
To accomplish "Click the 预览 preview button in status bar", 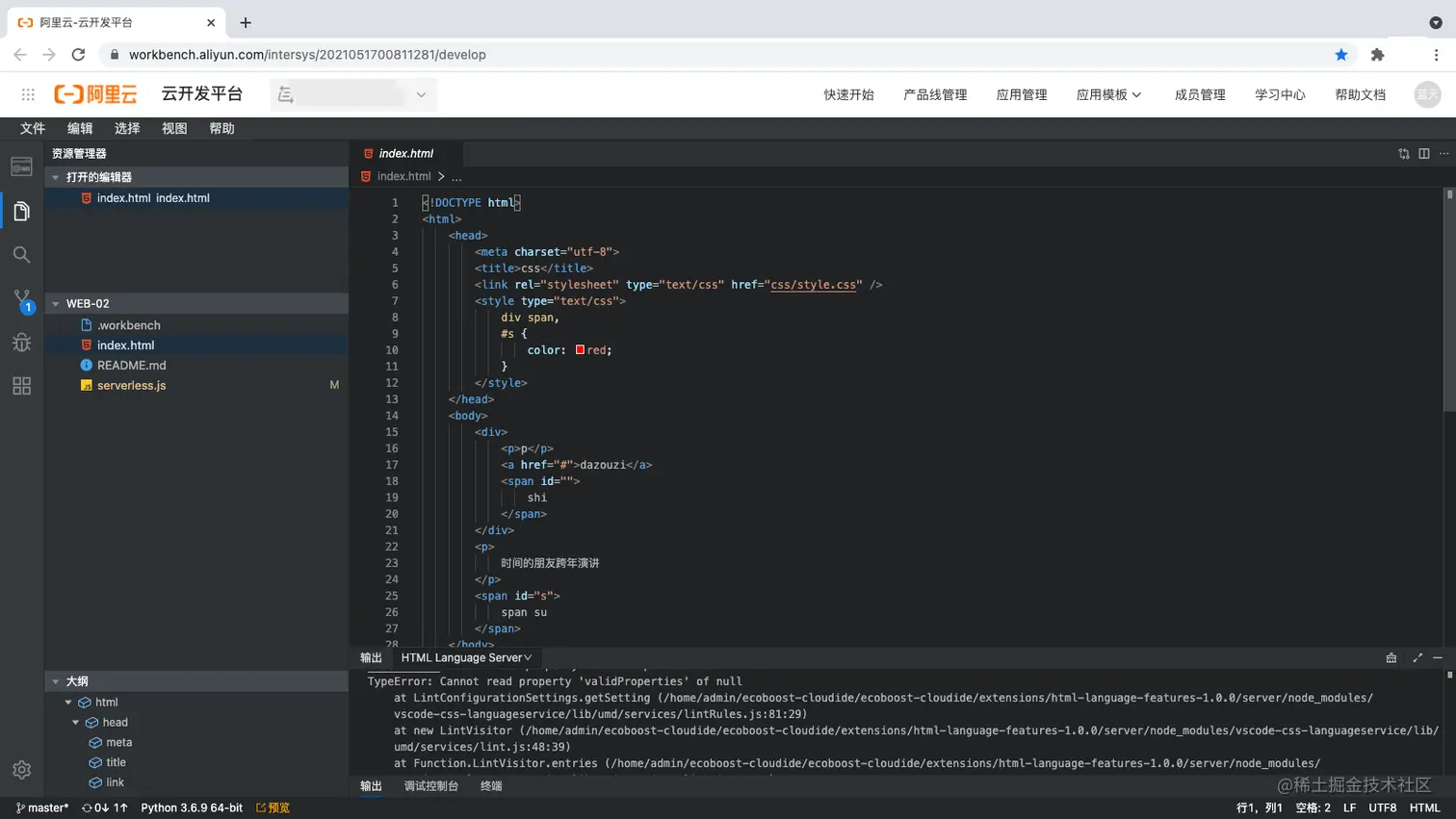I will pyautogui.click(x=273, y=808).
